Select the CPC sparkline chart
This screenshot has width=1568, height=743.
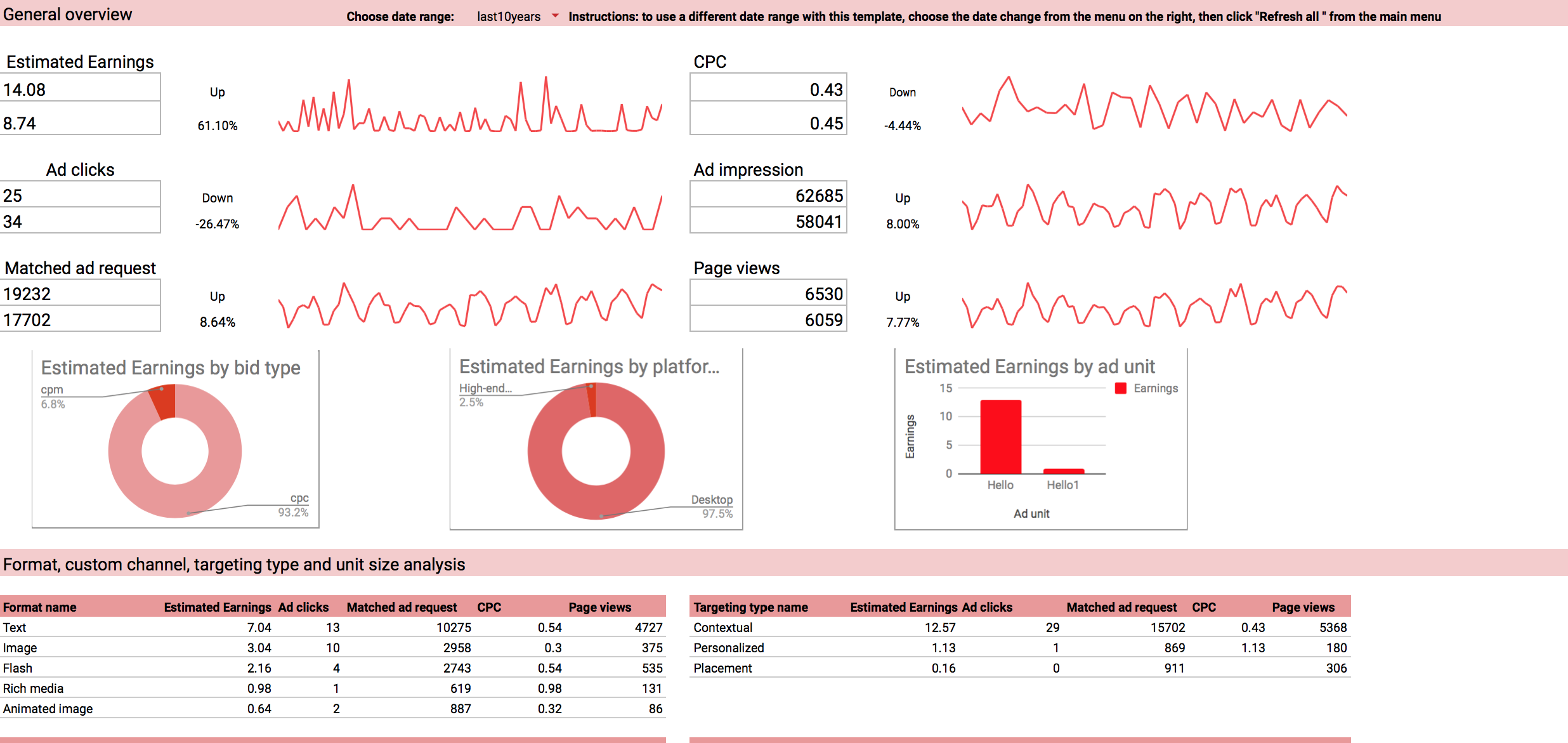click(1154, 105)
